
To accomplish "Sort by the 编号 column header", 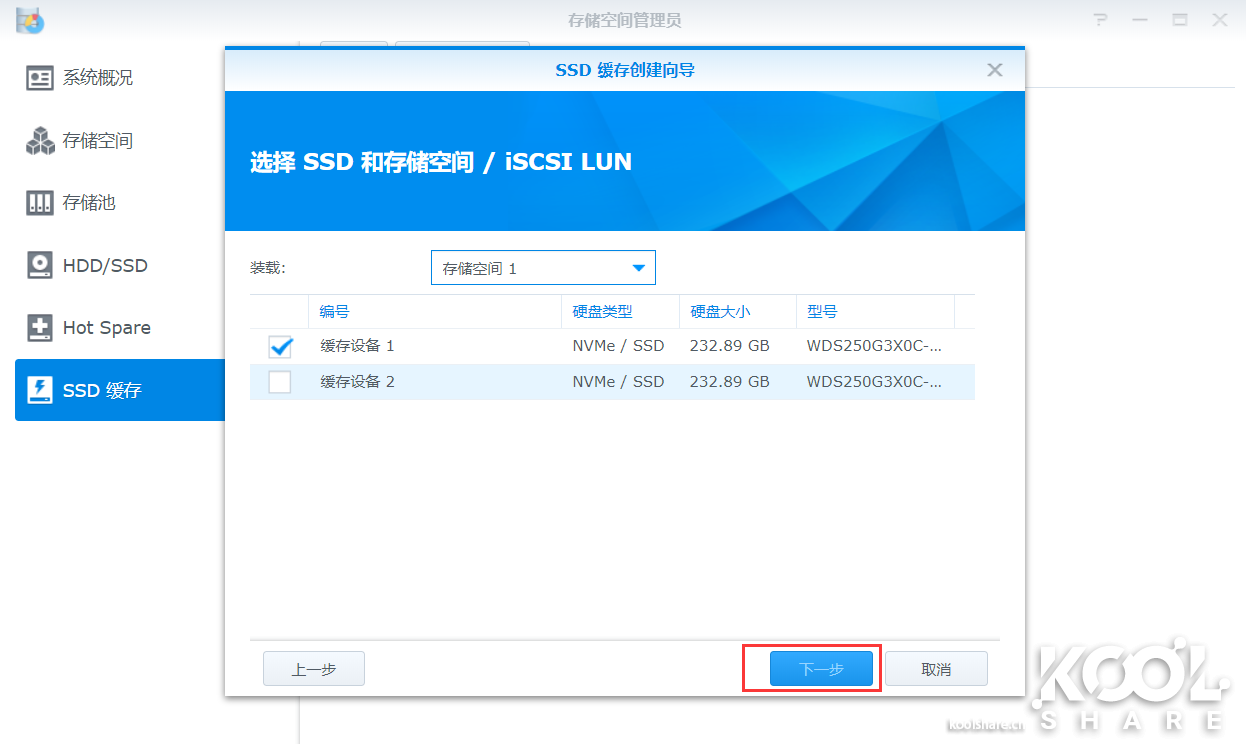I will pyautogui.click(x=335, y=312).
